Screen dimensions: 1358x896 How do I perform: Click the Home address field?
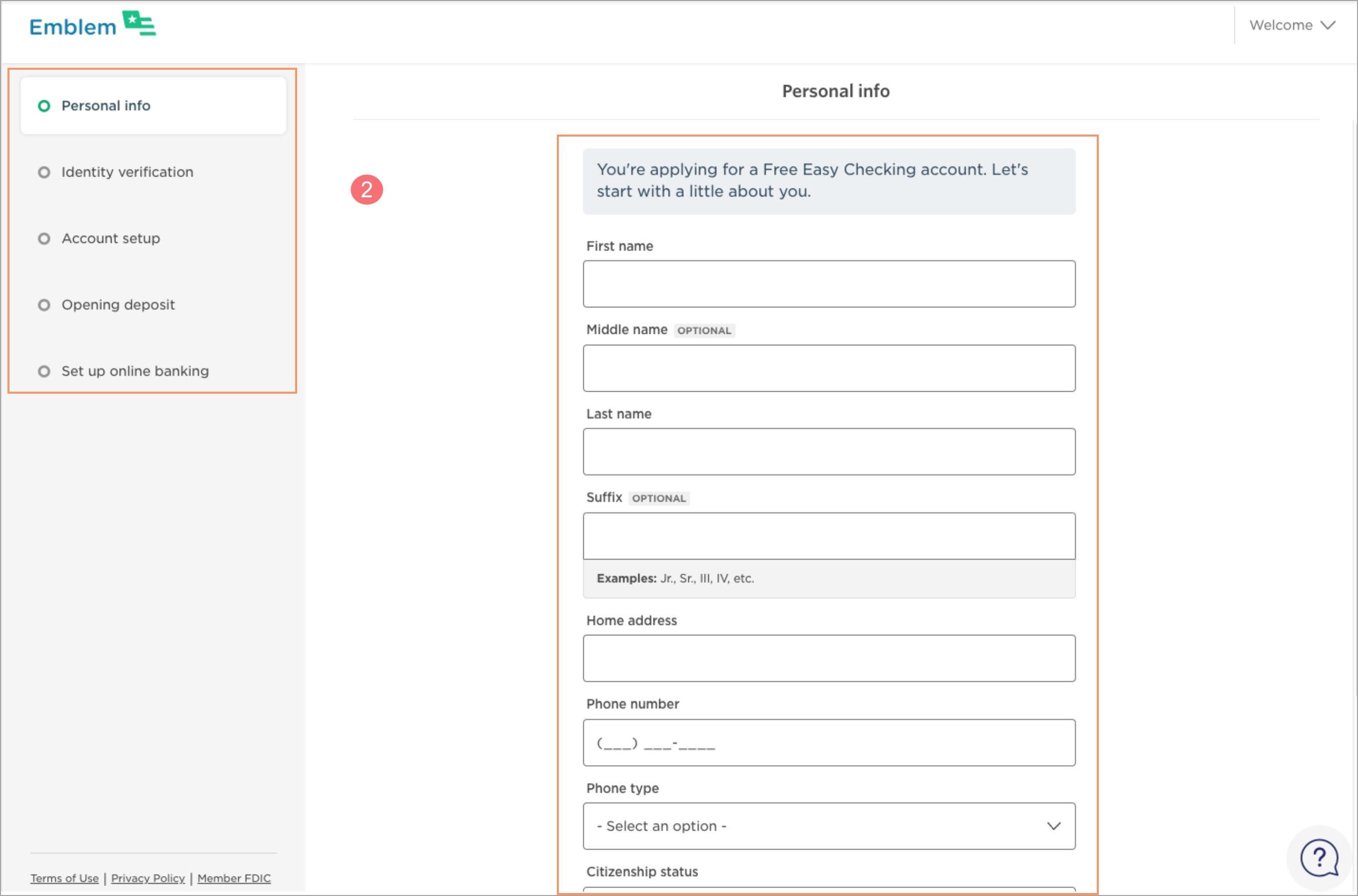coord(829,658)
